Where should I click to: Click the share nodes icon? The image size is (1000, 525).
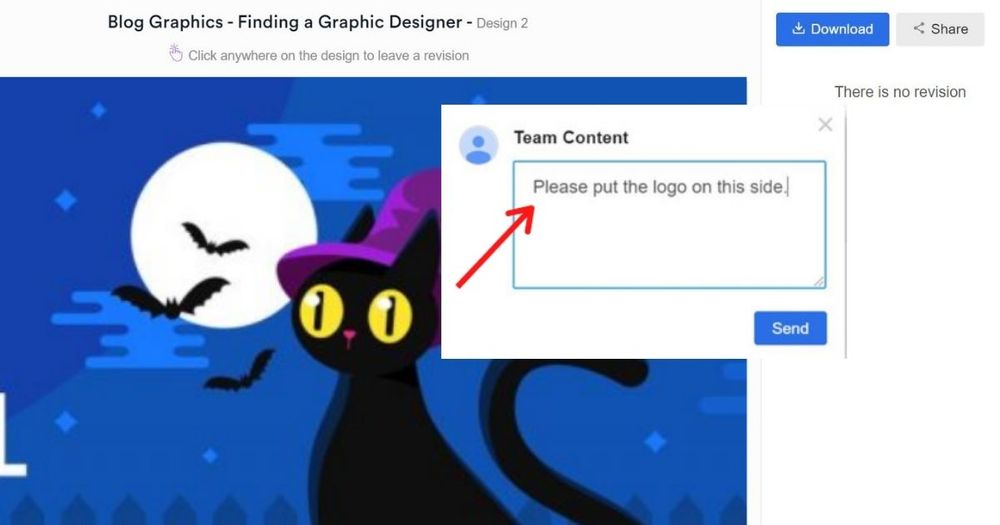tap(919, 28)
